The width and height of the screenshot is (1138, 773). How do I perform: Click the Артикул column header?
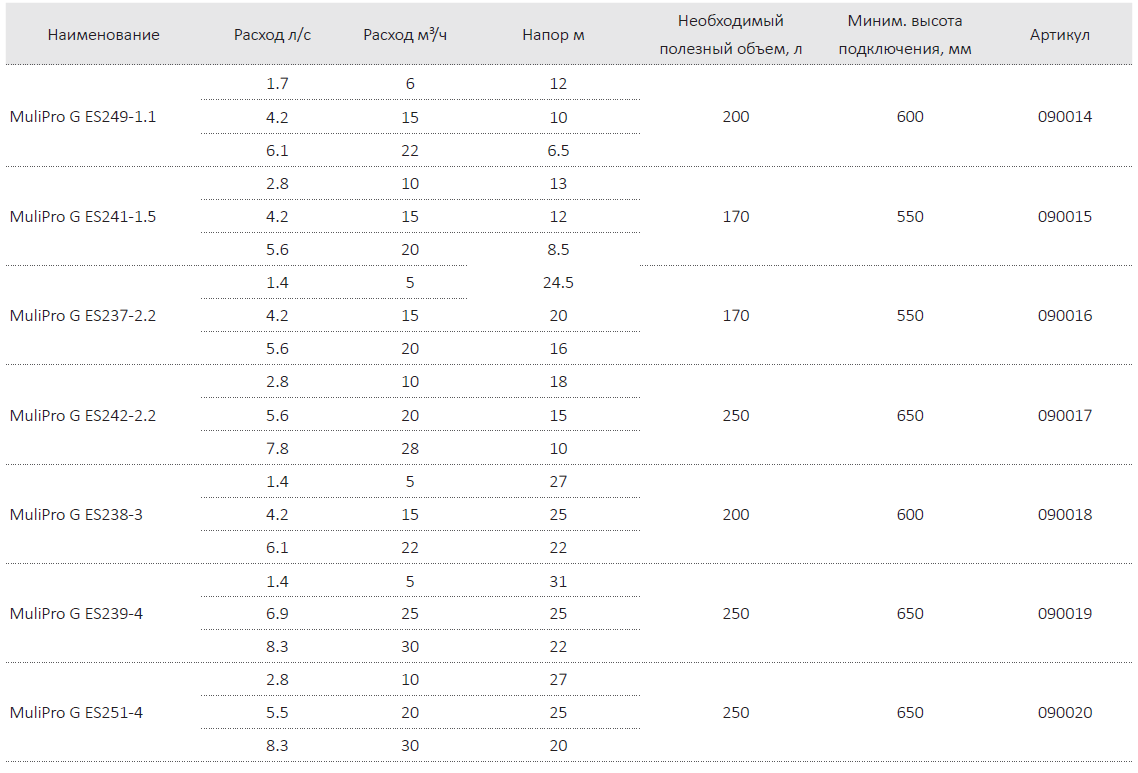1060,35
